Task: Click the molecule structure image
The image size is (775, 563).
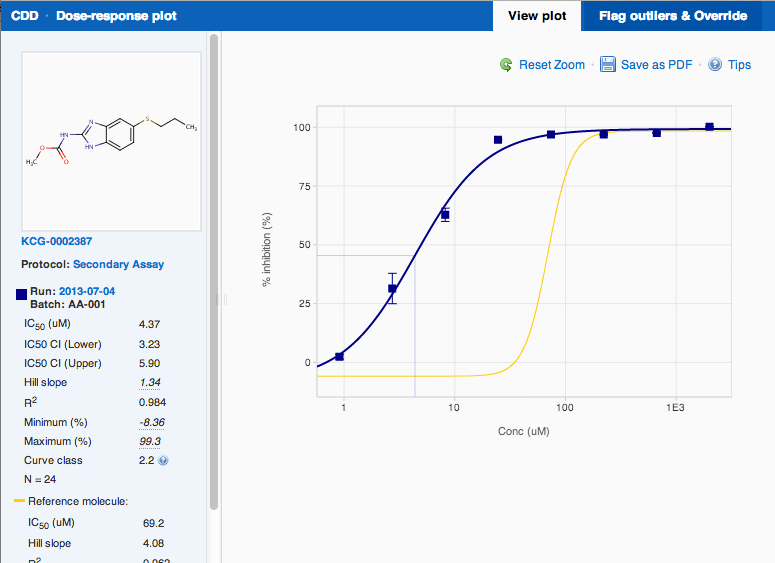Action: click(x=111, y=141)
